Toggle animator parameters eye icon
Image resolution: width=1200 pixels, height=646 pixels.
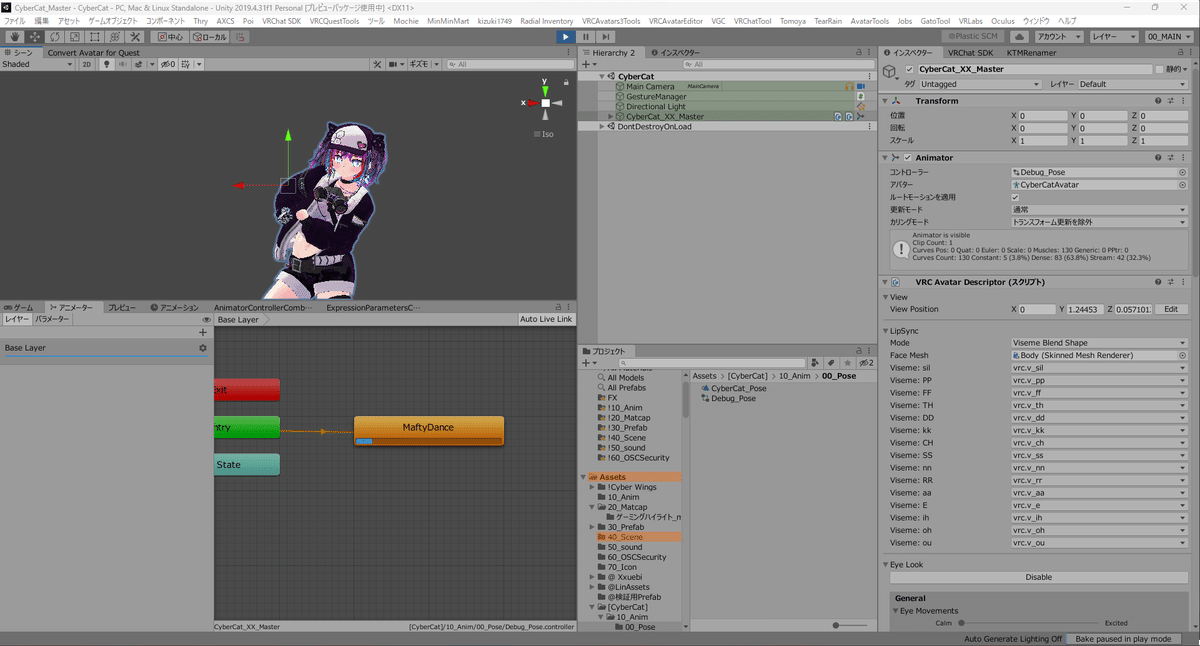pyautogui.click(x=206, y=320)
